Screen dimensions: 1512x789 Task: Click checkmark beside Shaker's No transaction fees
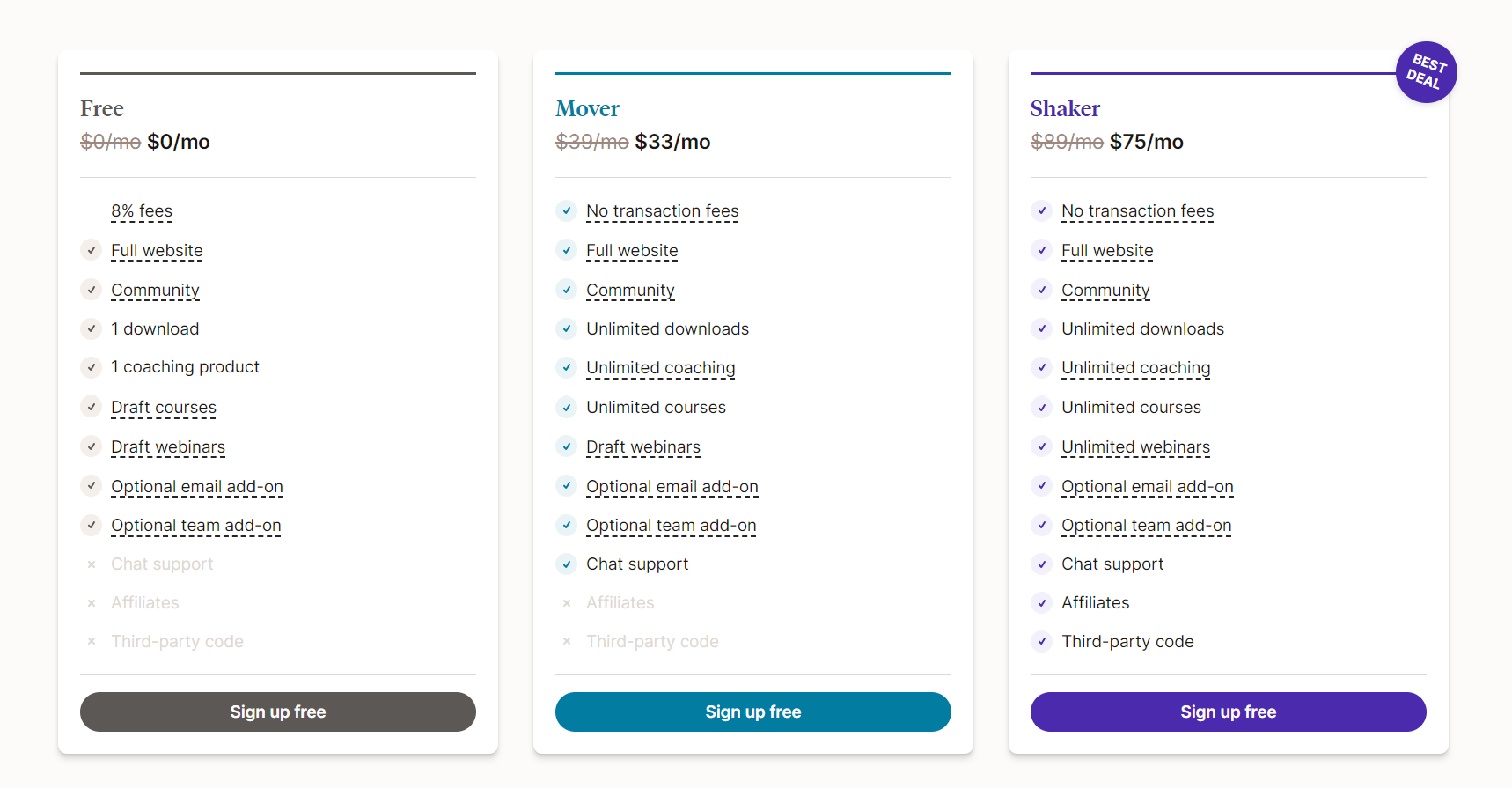(x=1042, y=210)
